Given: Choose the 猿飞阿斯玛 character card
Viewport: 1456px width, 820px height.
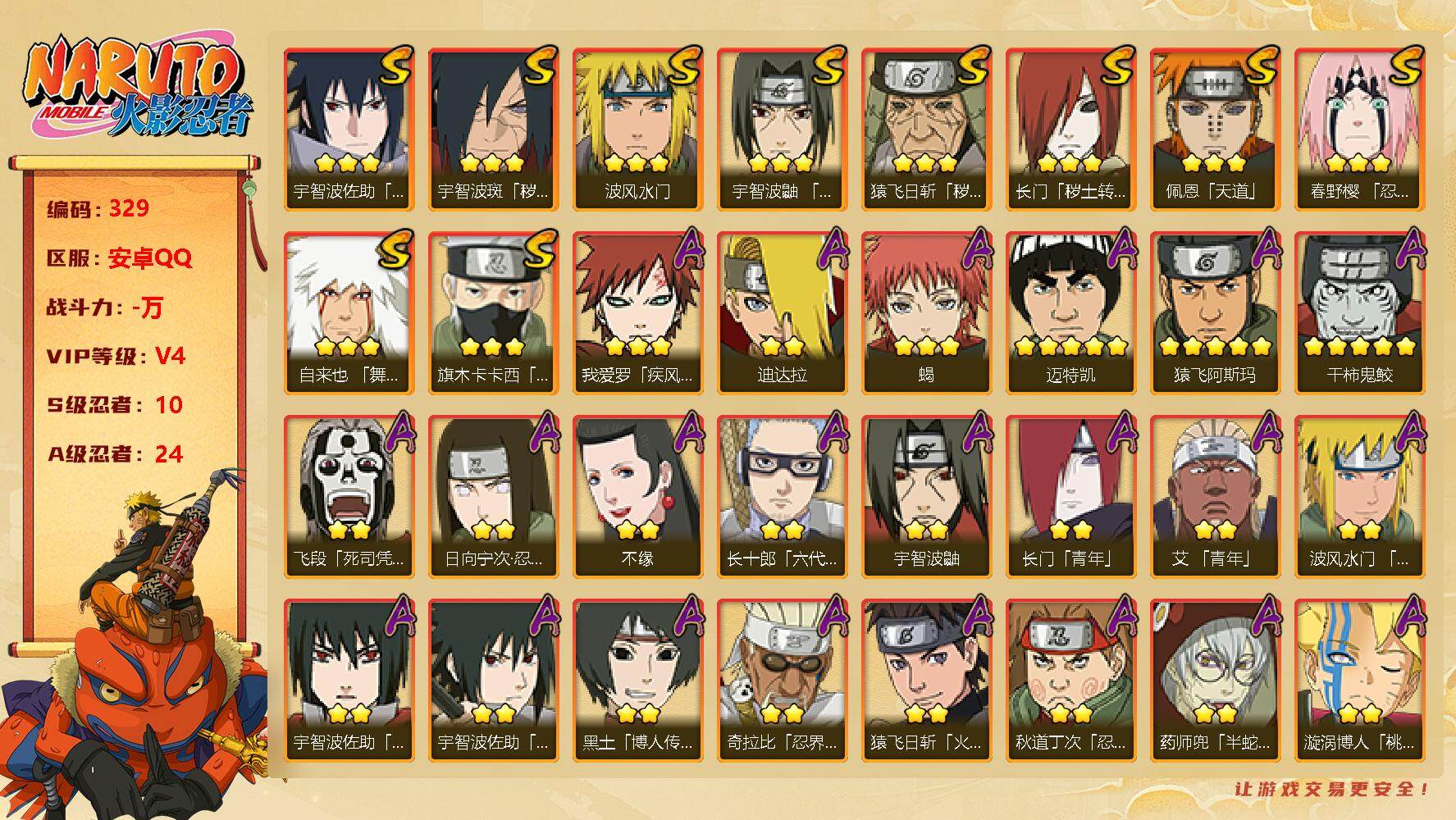Looking at the screenshot, I should click(x=1215, y=312).
